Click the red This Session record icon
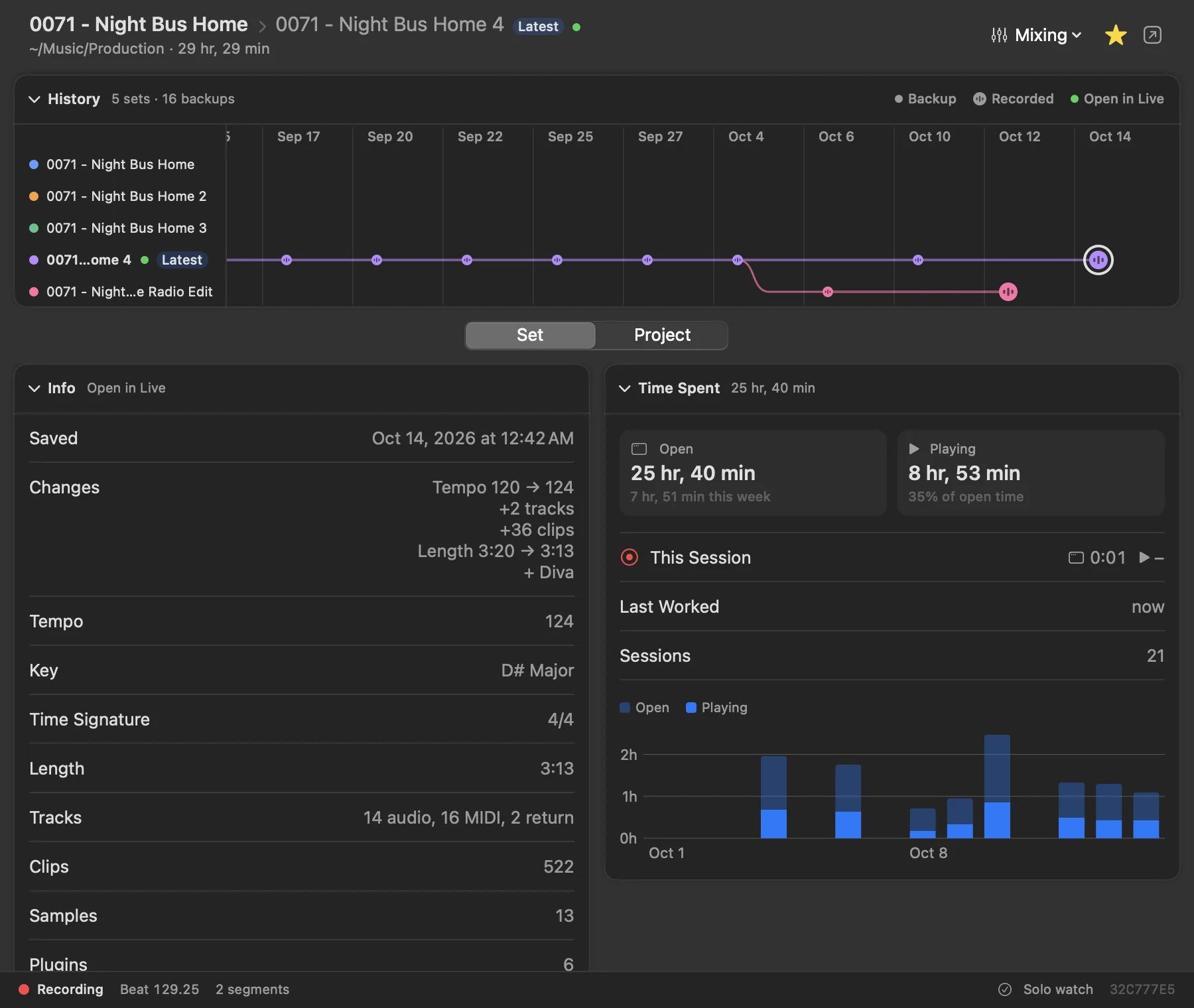 (x=629, y=557)
